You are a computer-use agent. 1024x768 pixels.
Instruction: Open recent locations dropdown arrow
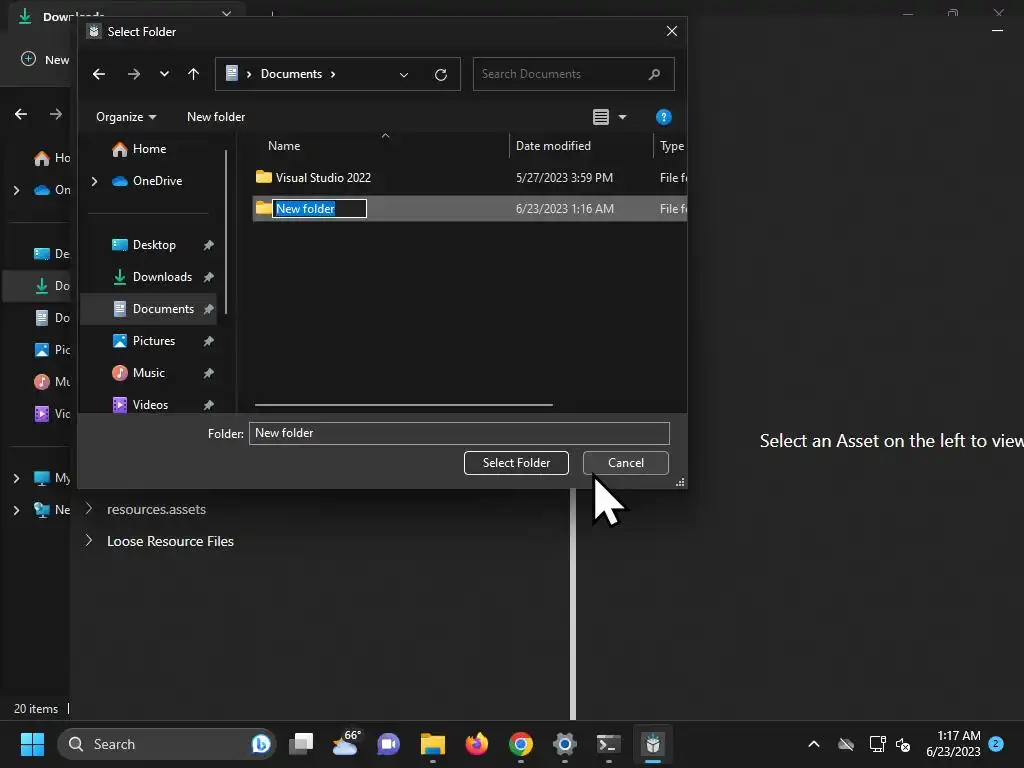[x=164, y=74]
